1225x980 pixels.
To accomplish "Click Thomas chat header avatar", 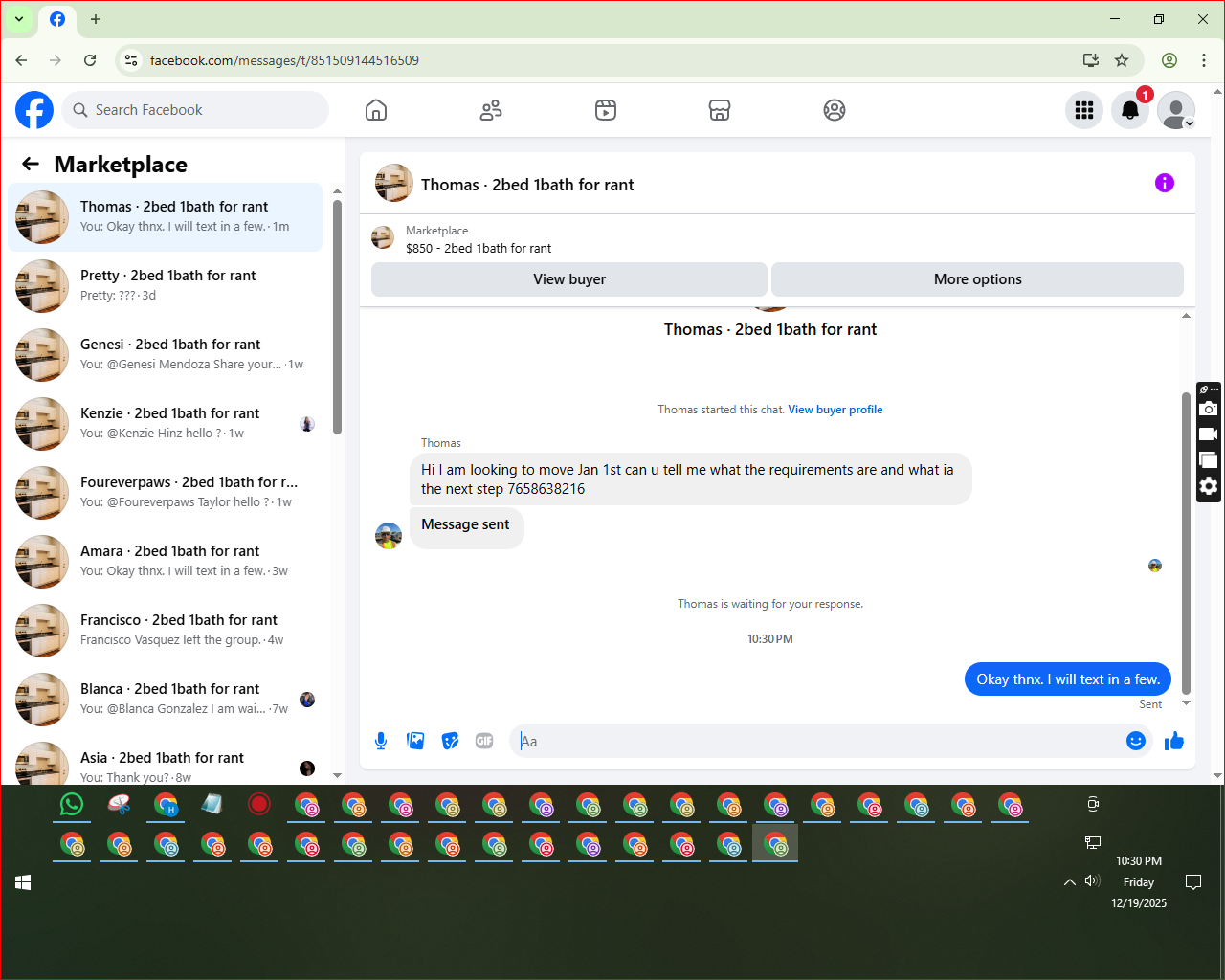I will point(393,183).
